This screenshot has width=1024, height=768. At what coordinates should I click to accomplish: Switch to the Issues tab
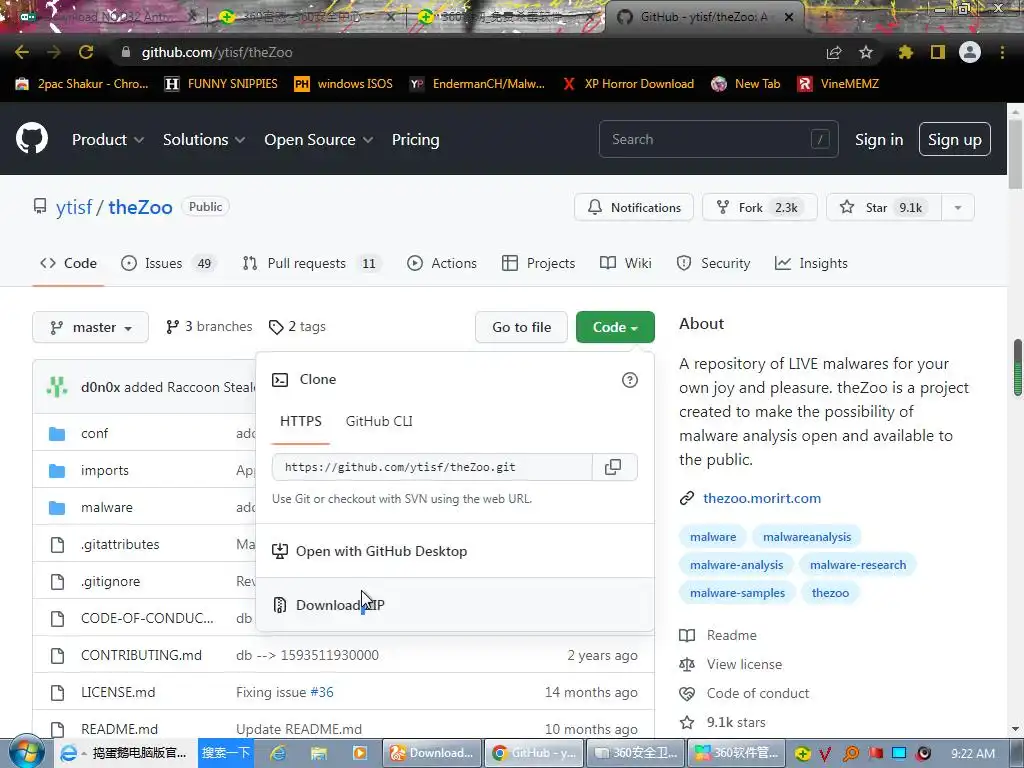pos(169,263)
